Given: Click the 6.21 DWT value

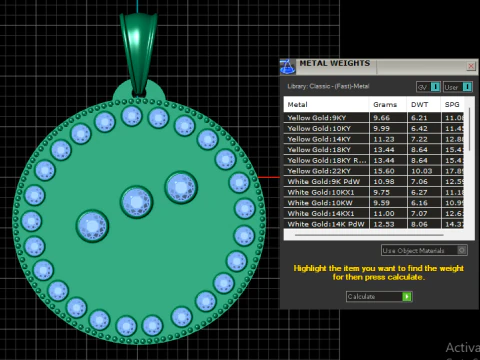Looking at the screenshot, I should point(419,118).
